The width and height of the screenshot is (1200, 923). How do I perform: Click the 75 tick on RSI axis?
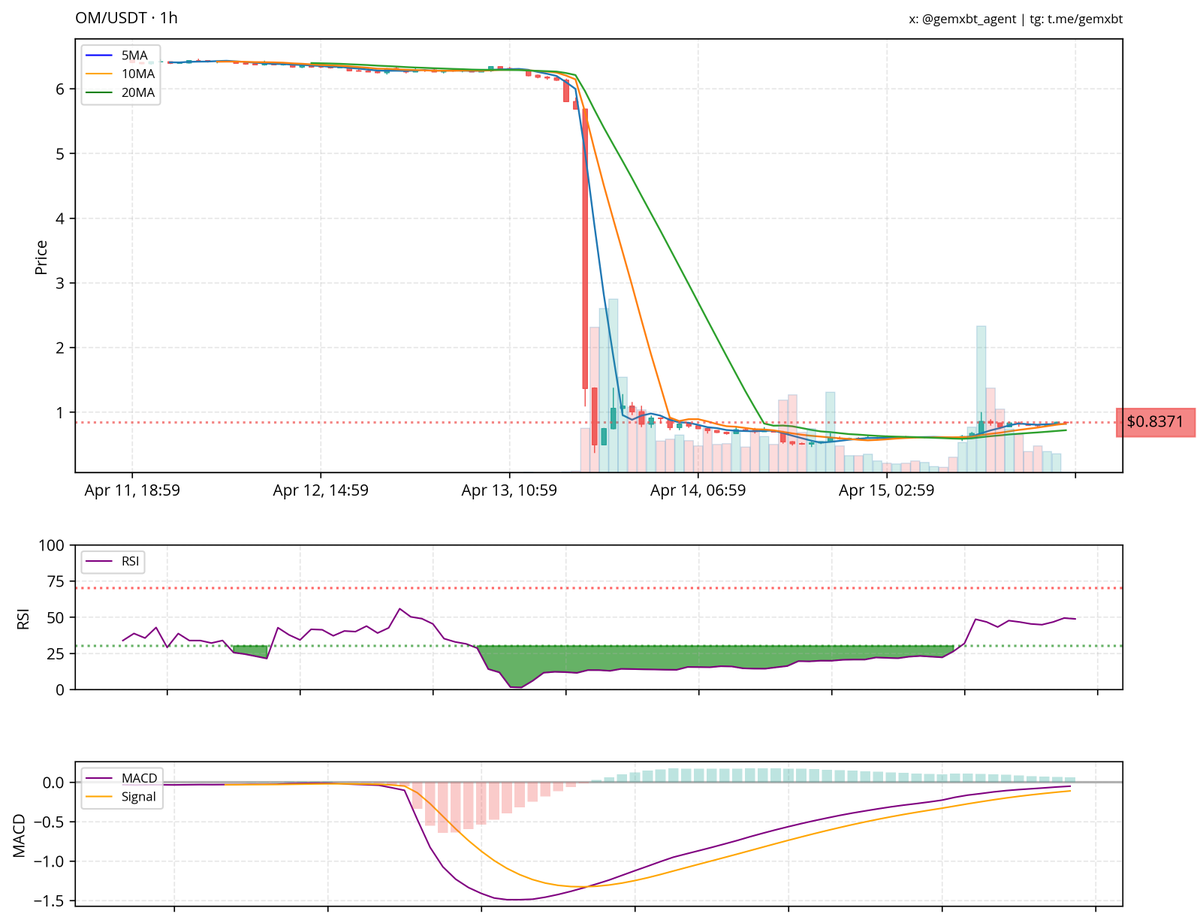pyautogui.click(x=57, y=582)
